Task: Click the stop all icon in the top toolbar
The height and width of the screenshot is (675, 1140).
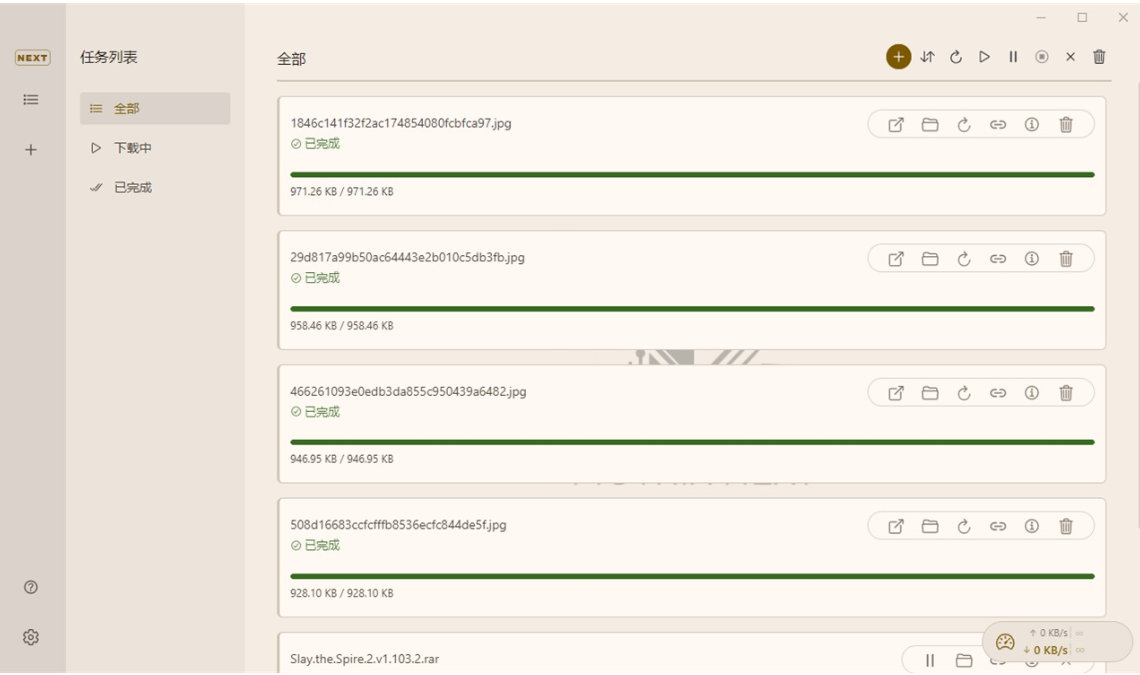Action: coord(1042,57)
